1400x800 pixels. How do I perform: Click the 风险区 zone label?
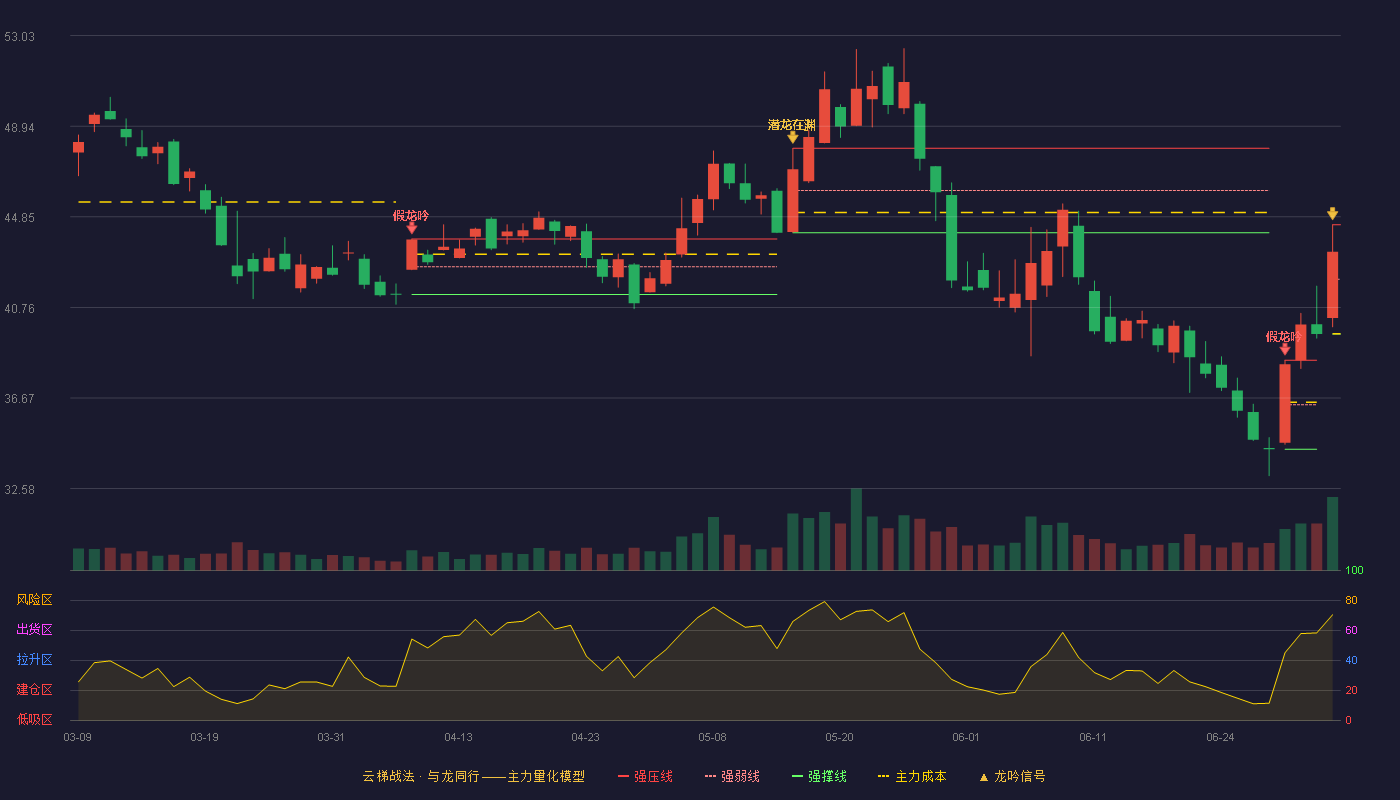pyautogui.click(x=34, y=600)
